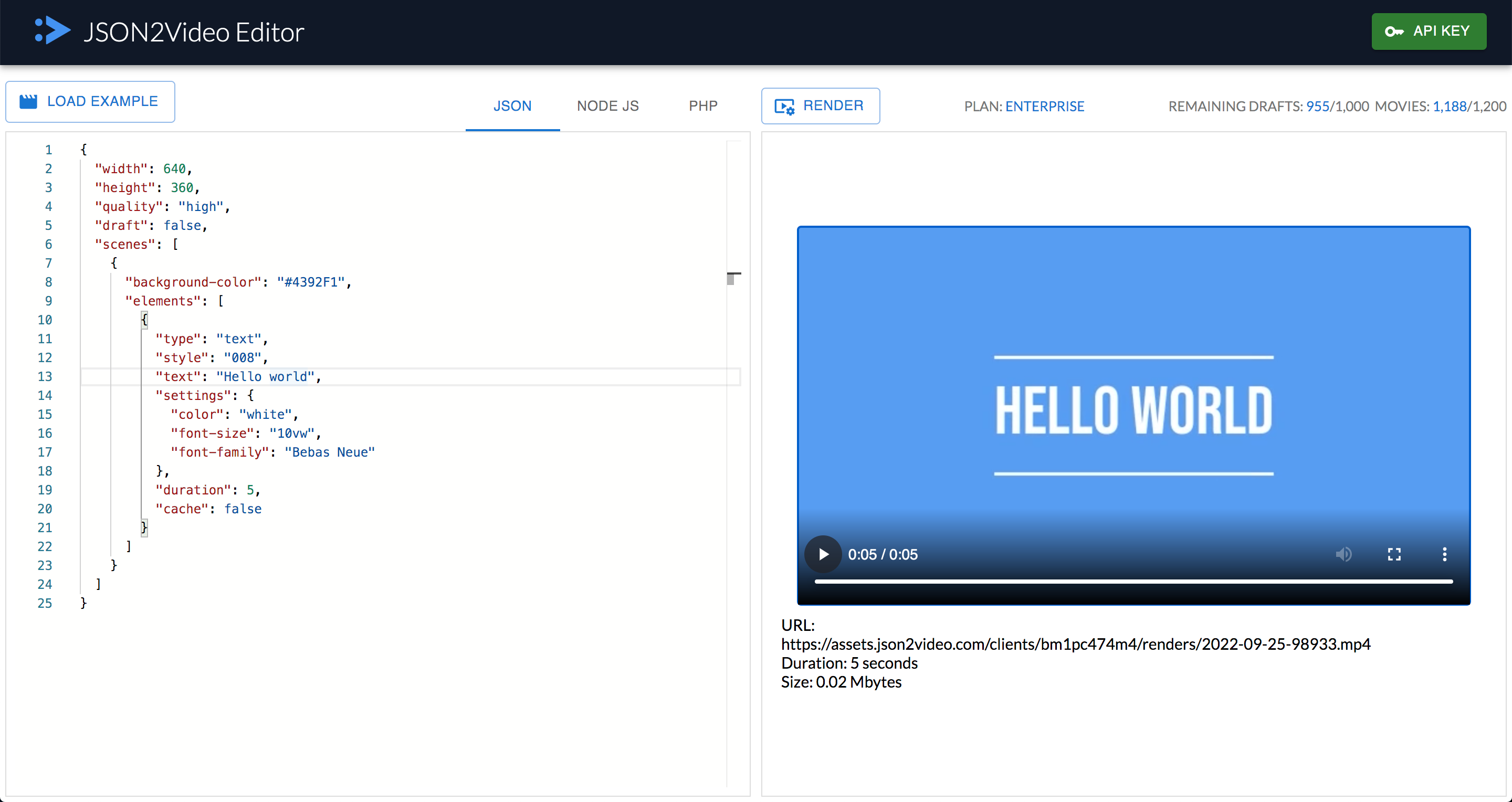Click the "font-size": "10vw" value
Viewport: 1512px width, 802px height.
pos(292,433)
